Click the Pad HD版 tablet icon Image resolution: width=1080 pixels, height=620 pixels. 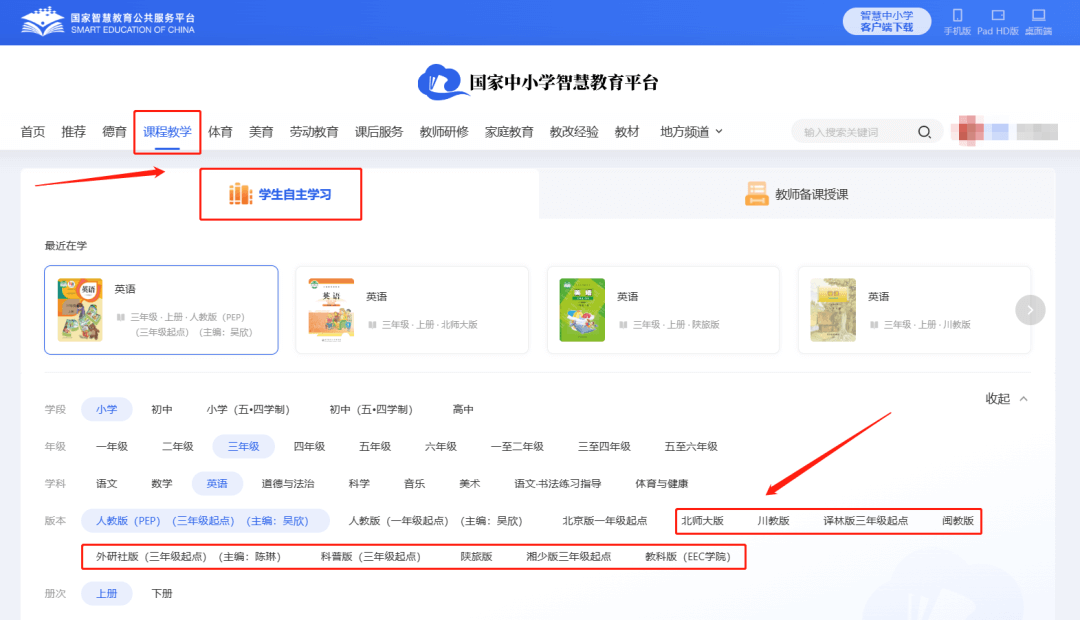coord(997,16)
